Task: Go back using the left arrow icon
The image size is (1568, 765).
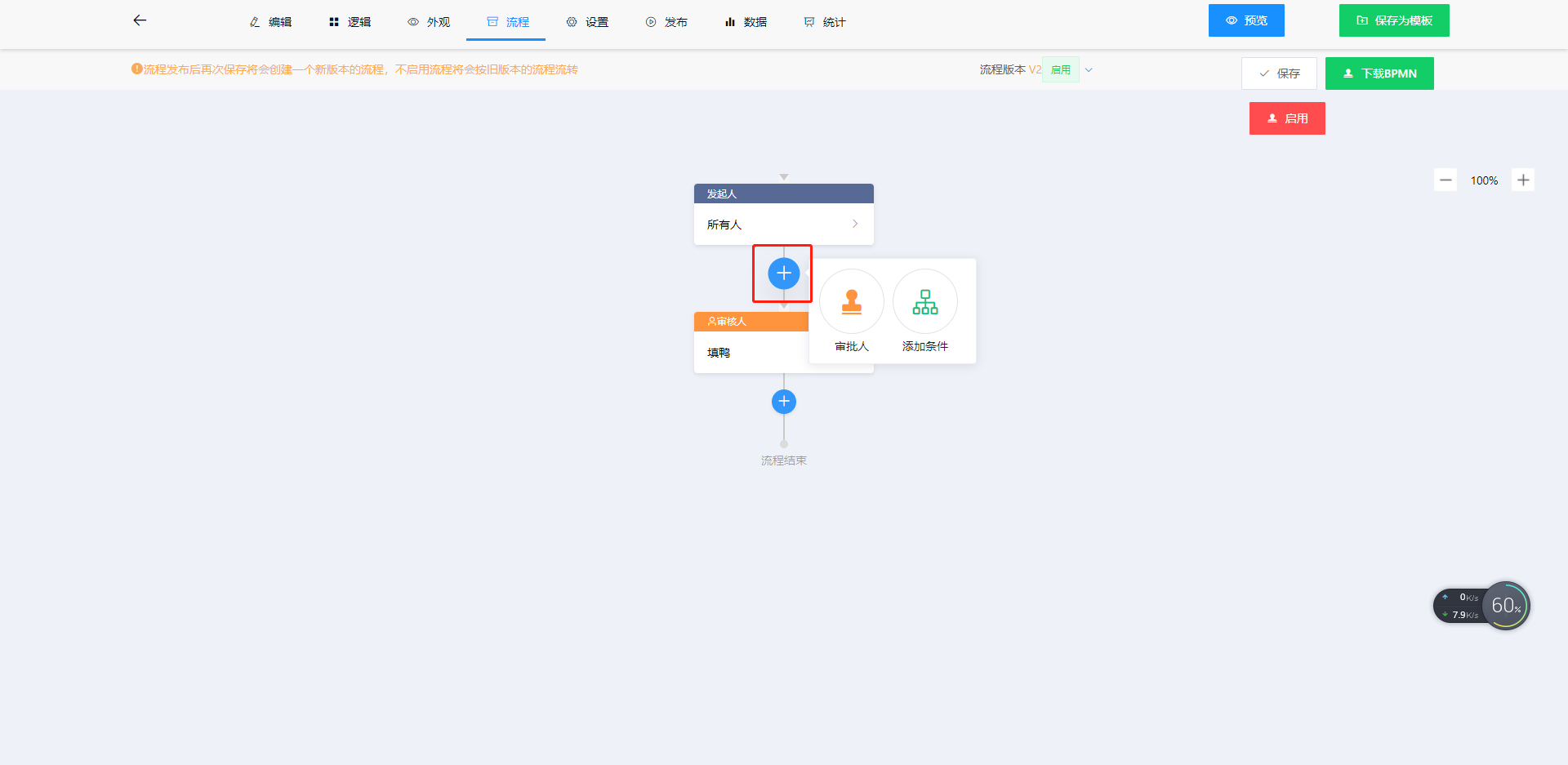Action: [140, 20]
